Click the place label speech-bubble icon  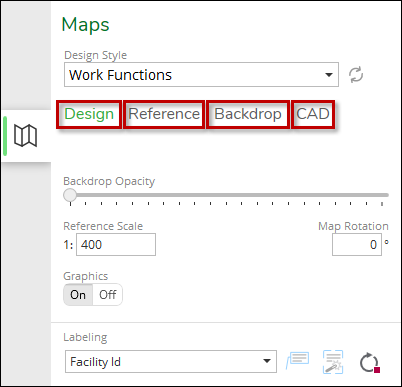pos(298,361)
